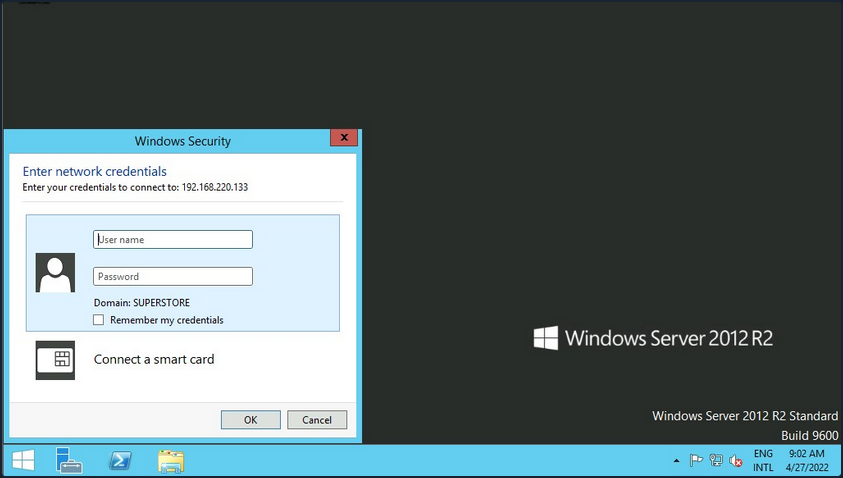Click the Windows Security title bar
This screenshot has height=478, width=843.
182,141
